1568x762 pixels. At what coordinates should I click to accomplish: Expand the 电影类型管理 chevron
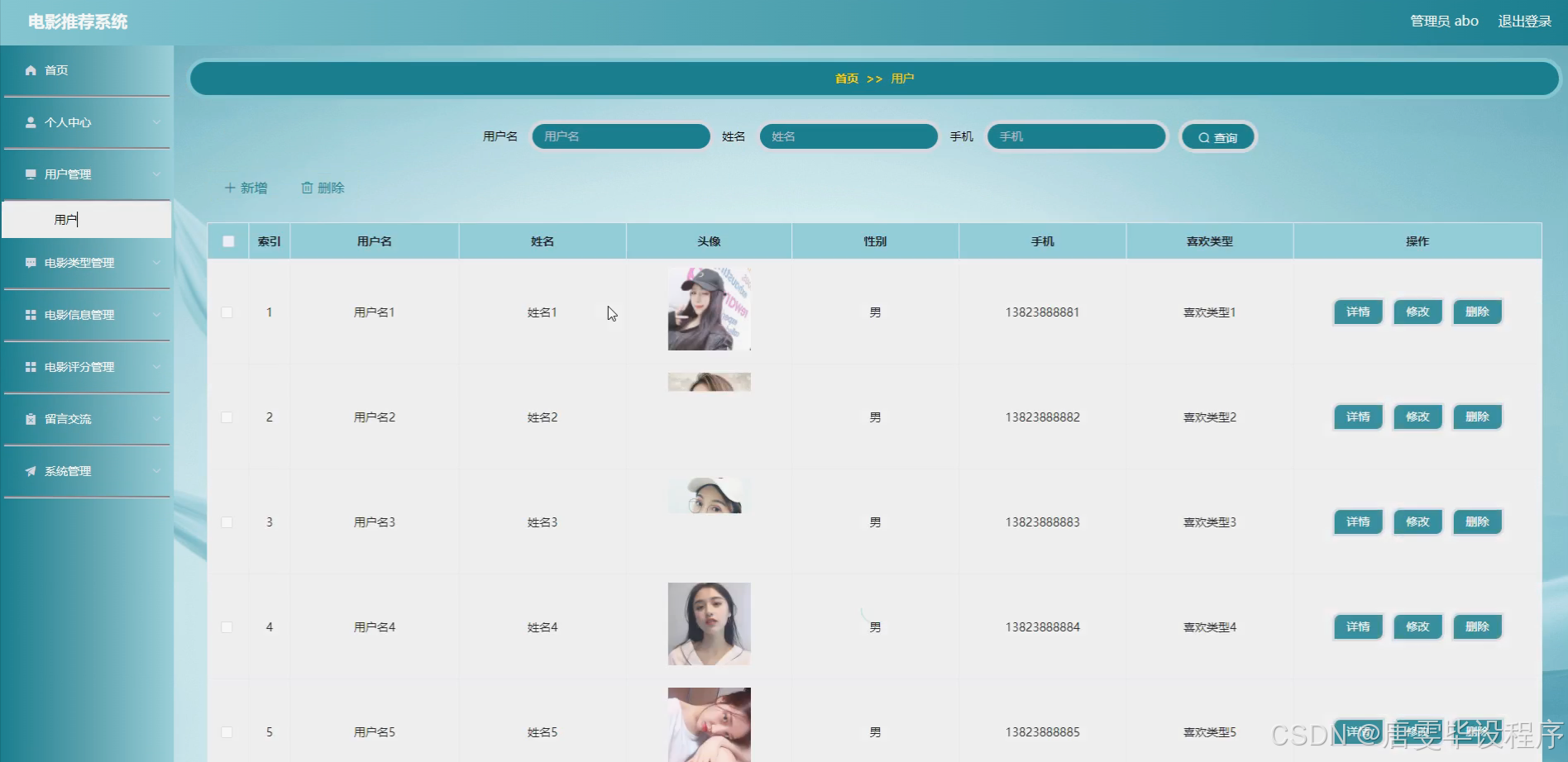point(156,263)
